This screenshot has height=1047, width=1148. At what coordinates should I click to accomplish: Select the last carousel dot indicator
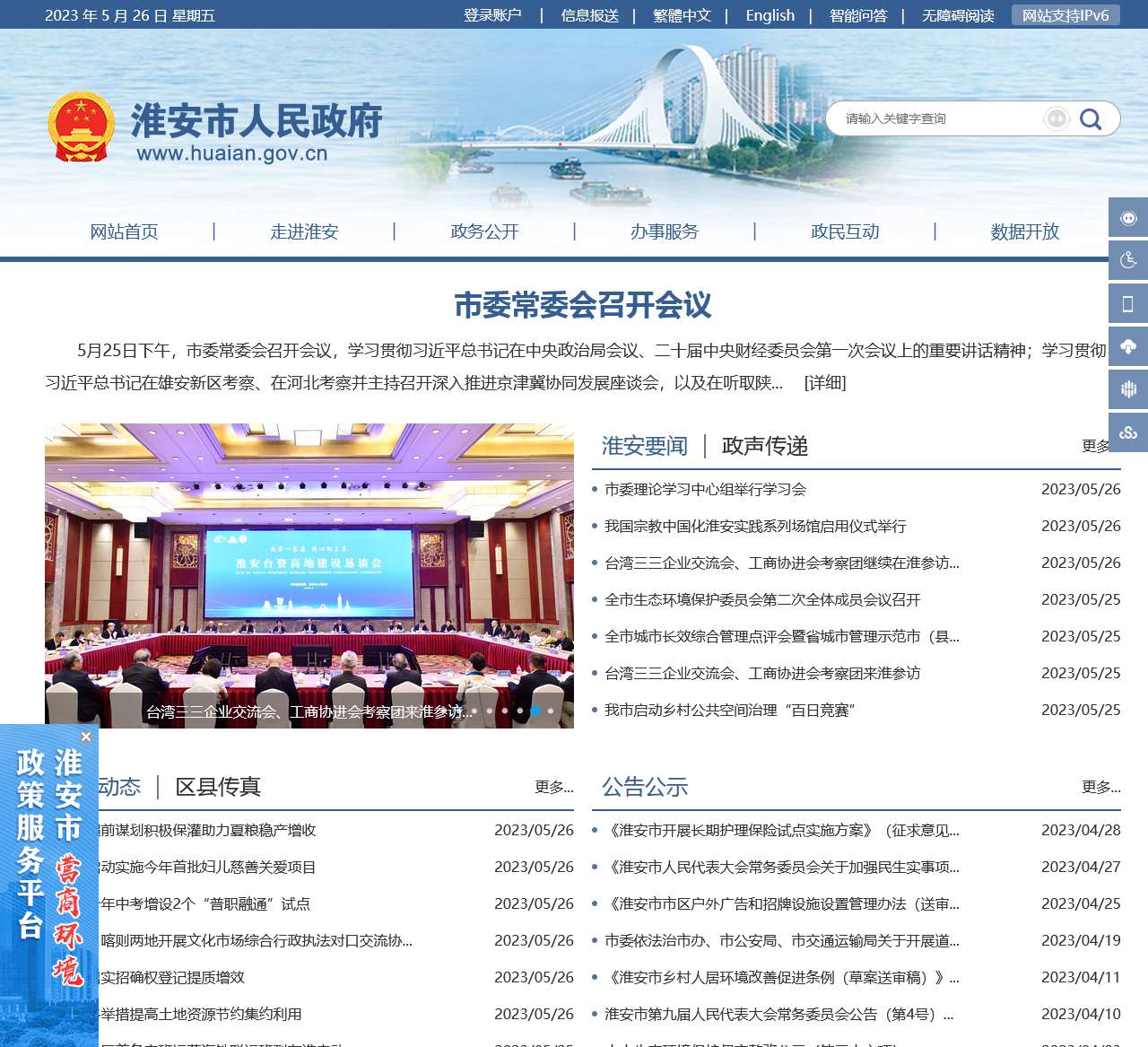pyautogui.click(x=551, y=711)
